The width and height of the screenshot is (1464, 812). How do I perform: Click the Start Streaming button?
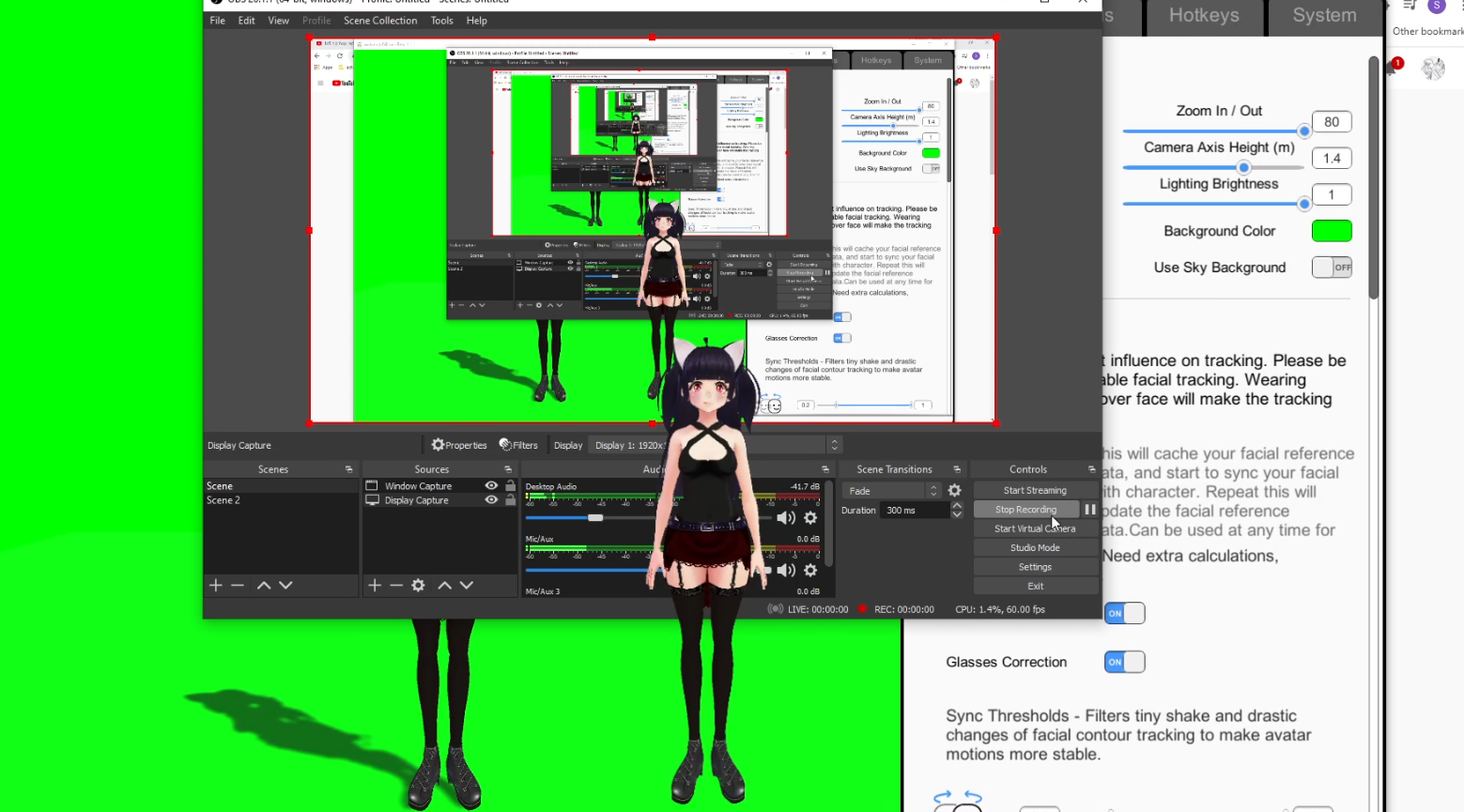1034,490
